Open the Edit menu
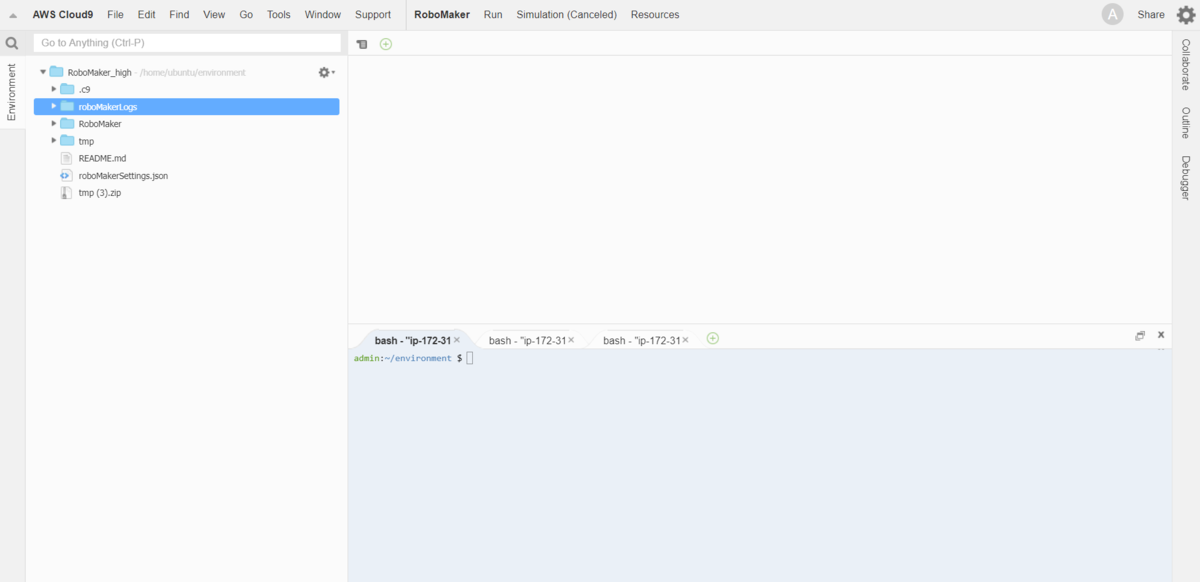This screenshot has height=582, width=1200. [x=146, y=15]
